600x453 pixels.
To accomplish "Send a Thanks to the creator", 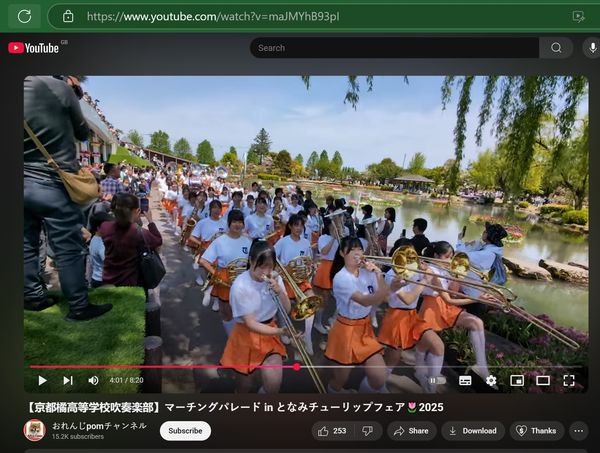I will click(536, 431).
